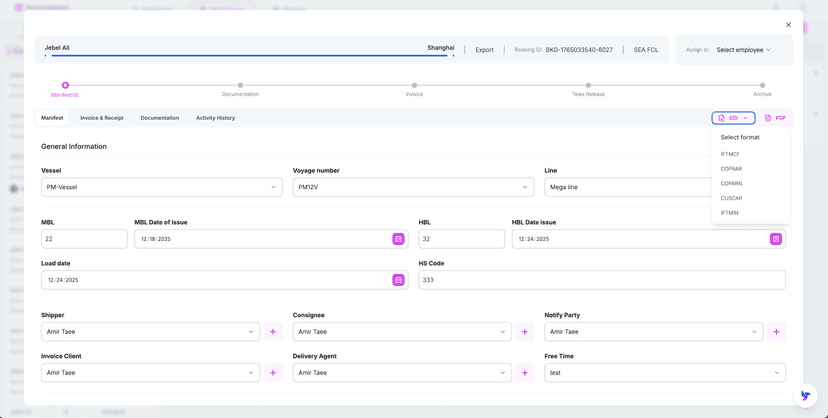Viewport: 828px width, 418px height.
Task: Open the chat assistant bubble icon
Action: [805, 395]
